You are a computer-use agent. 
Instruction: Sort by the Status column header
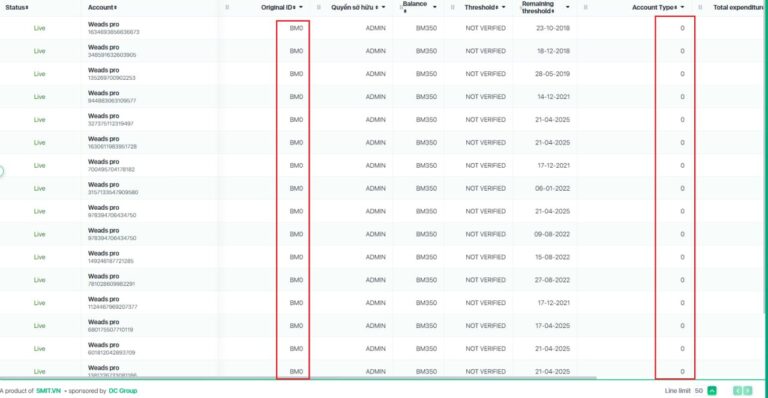[x=17, y=7]
